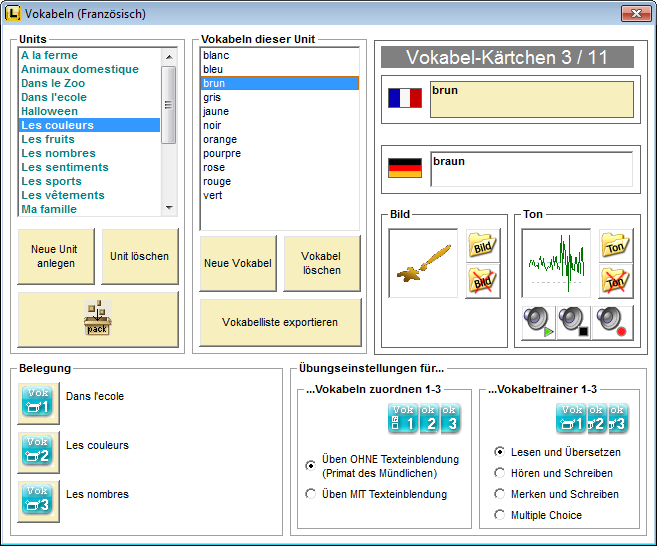Choose 'Hören und Schreiben' trainer mode
657x546 pixels.
(500, 473)
